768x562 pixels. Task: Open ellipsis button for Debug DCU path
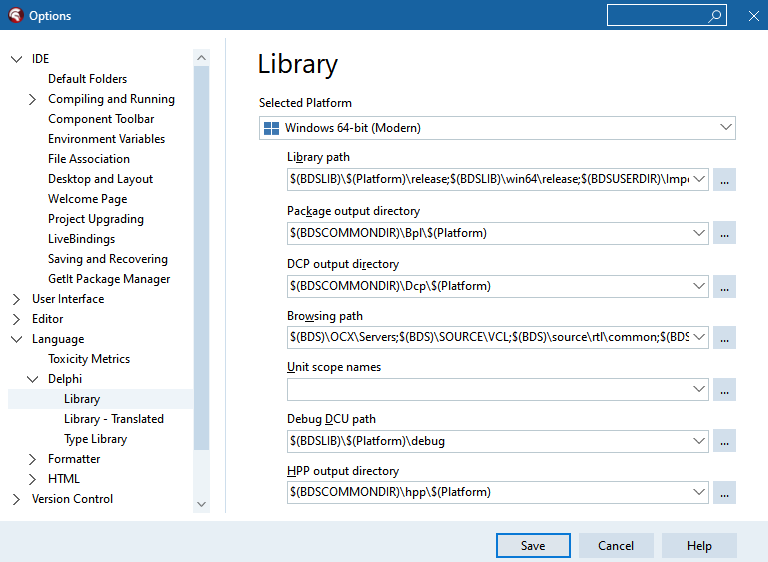724,441
